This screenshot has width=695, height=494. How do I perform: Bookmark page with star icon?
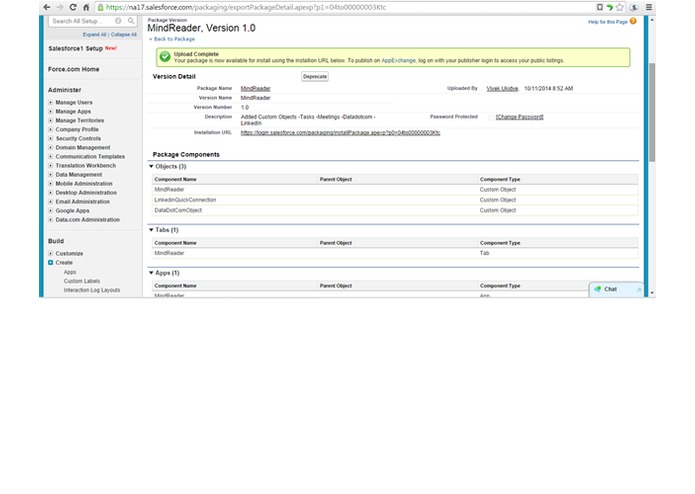[620, 7]
